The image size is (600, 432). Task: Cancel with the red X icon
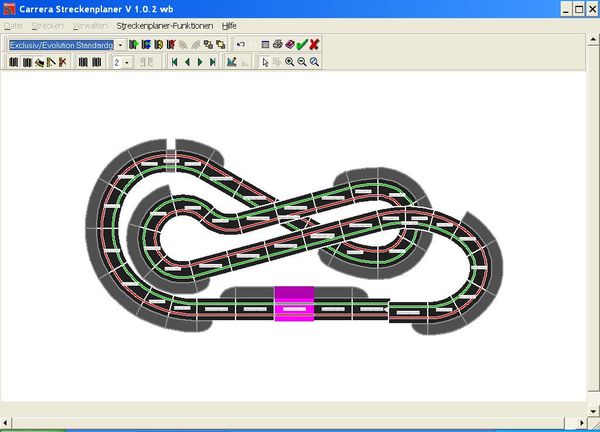314,44
